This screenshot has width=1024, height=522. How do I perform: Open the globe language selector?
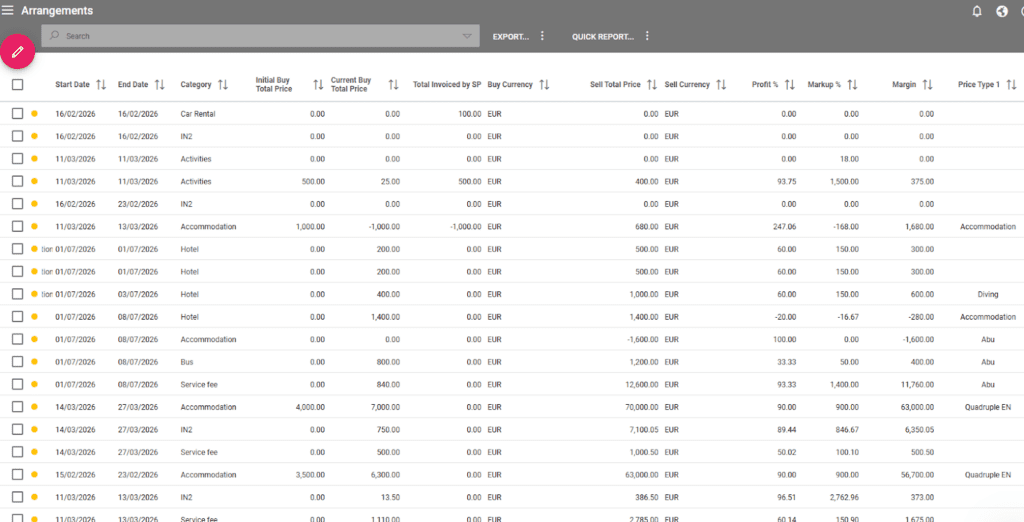pos(1002,11)
